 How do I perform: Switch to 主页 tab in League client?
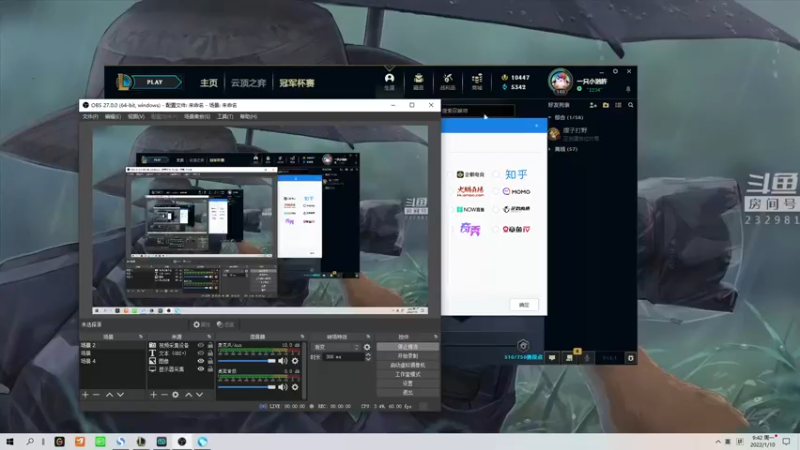(x=209, y=83)
